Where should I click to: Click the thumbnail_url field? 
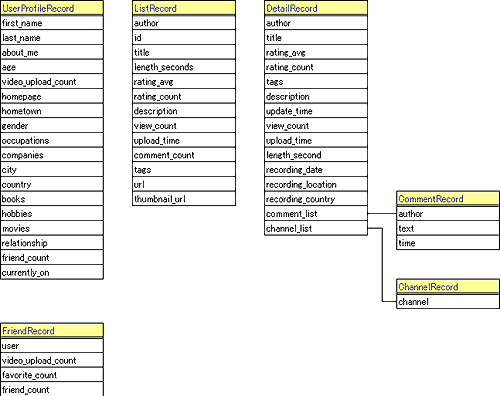pos(184,199)
